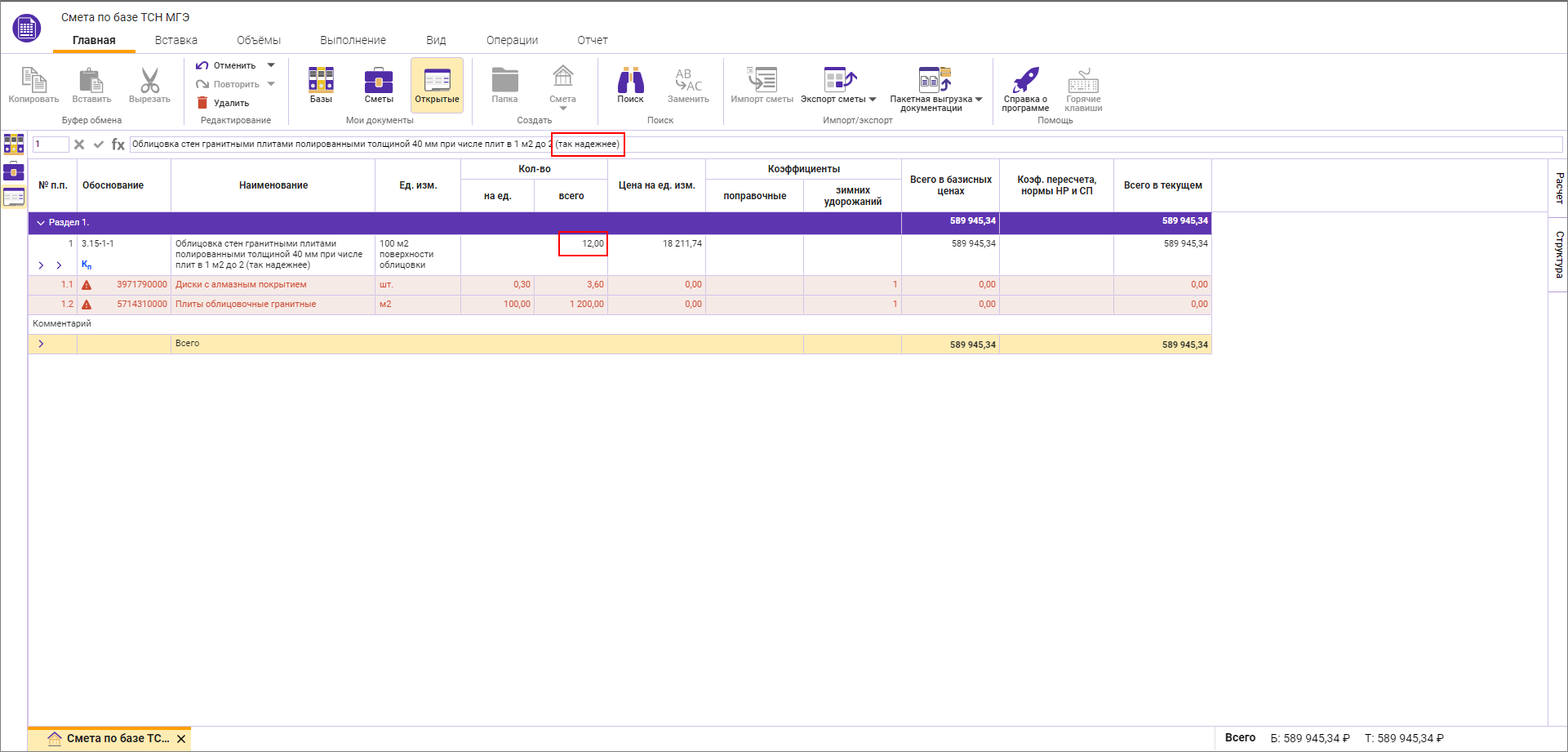The width and height of the screenshot is (1568, 752).
Task: Click the Вставить paste icon
Action: tap(91, 80)
